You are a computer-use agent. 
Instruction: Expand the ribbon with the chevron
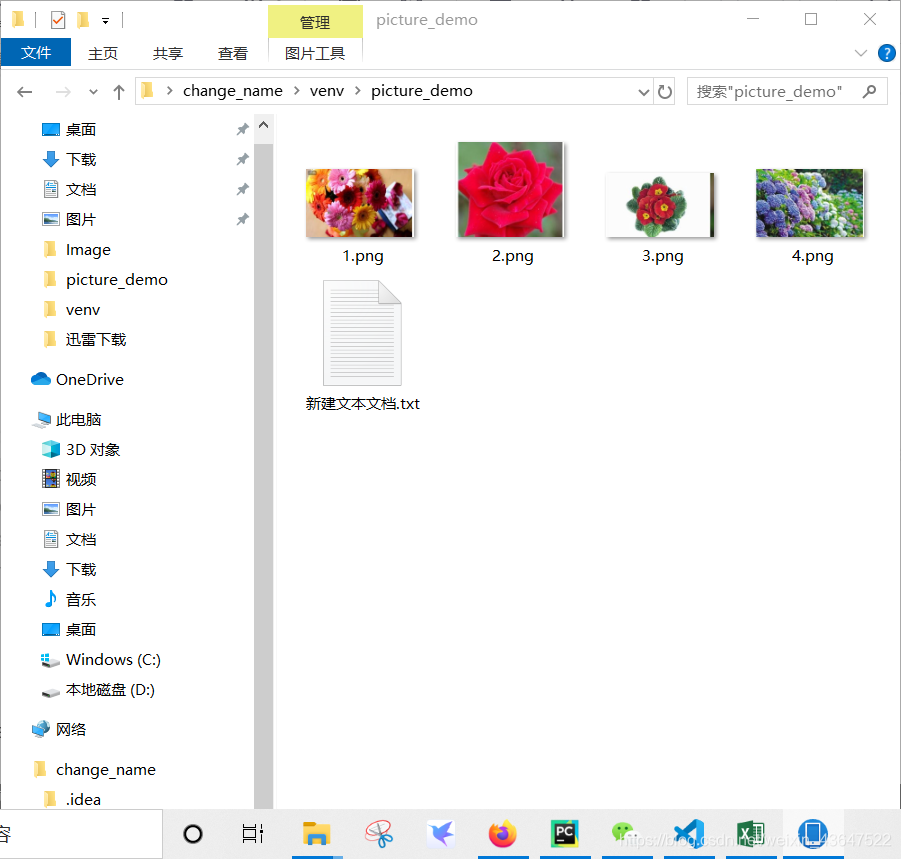(x=860, y=53)
